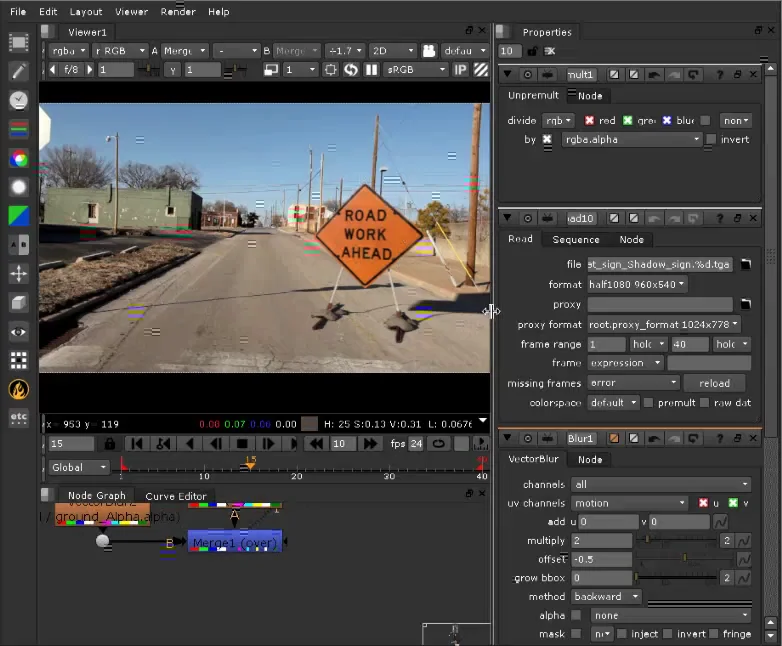782x646 pixels.
Task: Skip forward by frame increment
Action: tap(370, 443)
